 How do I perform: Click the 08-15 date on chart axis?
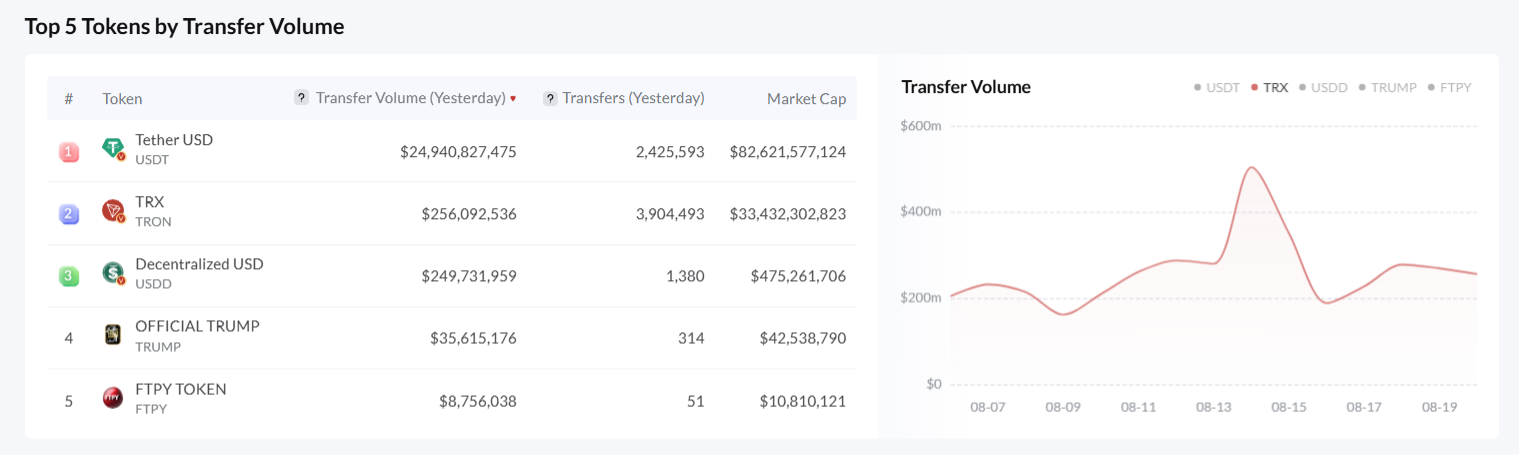pos(1288,408)
